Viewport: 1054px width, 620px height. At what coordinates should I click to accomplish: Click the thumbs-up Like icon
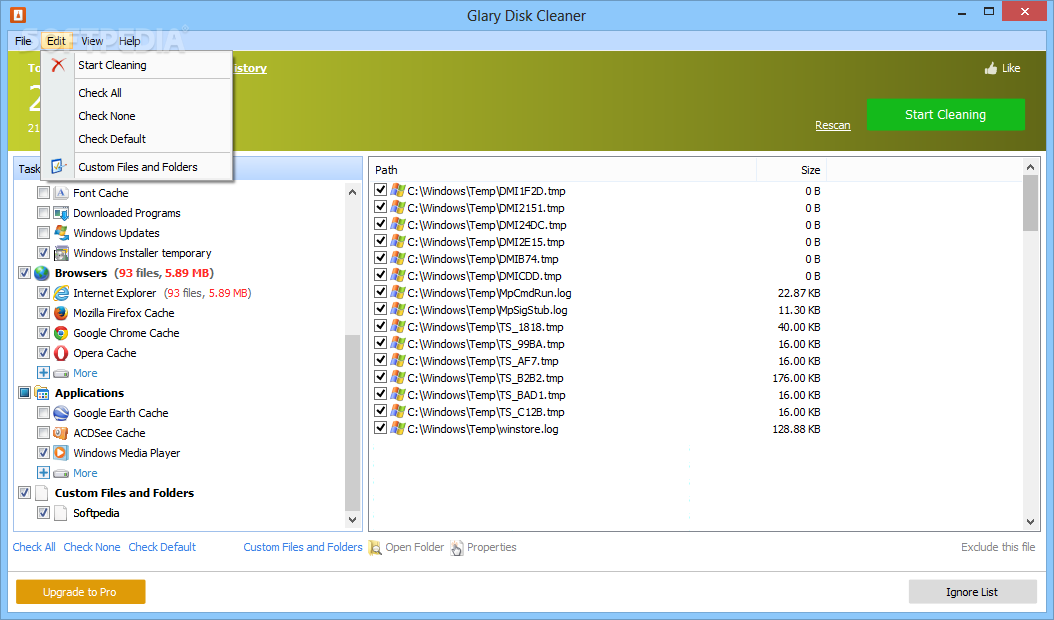tap(991, 68)
